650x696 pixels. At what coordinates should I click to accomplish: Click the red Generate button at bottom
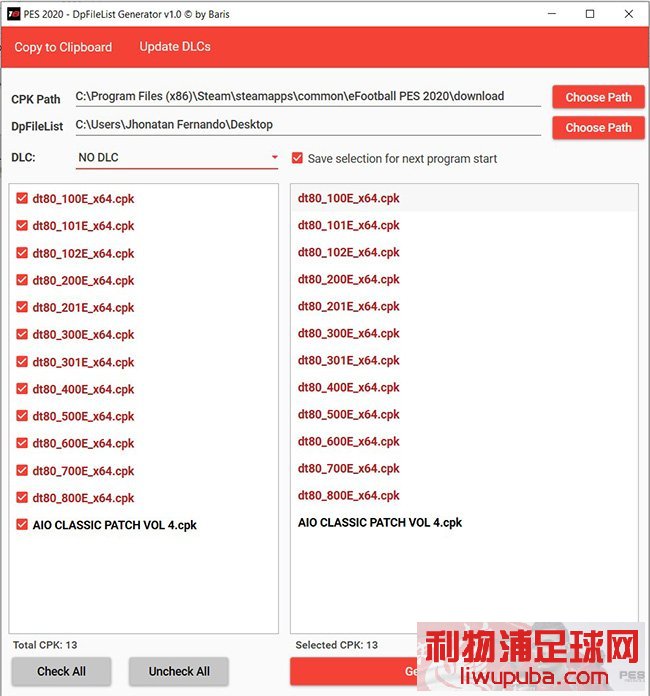pyautogui.click(x=354, y=671)
